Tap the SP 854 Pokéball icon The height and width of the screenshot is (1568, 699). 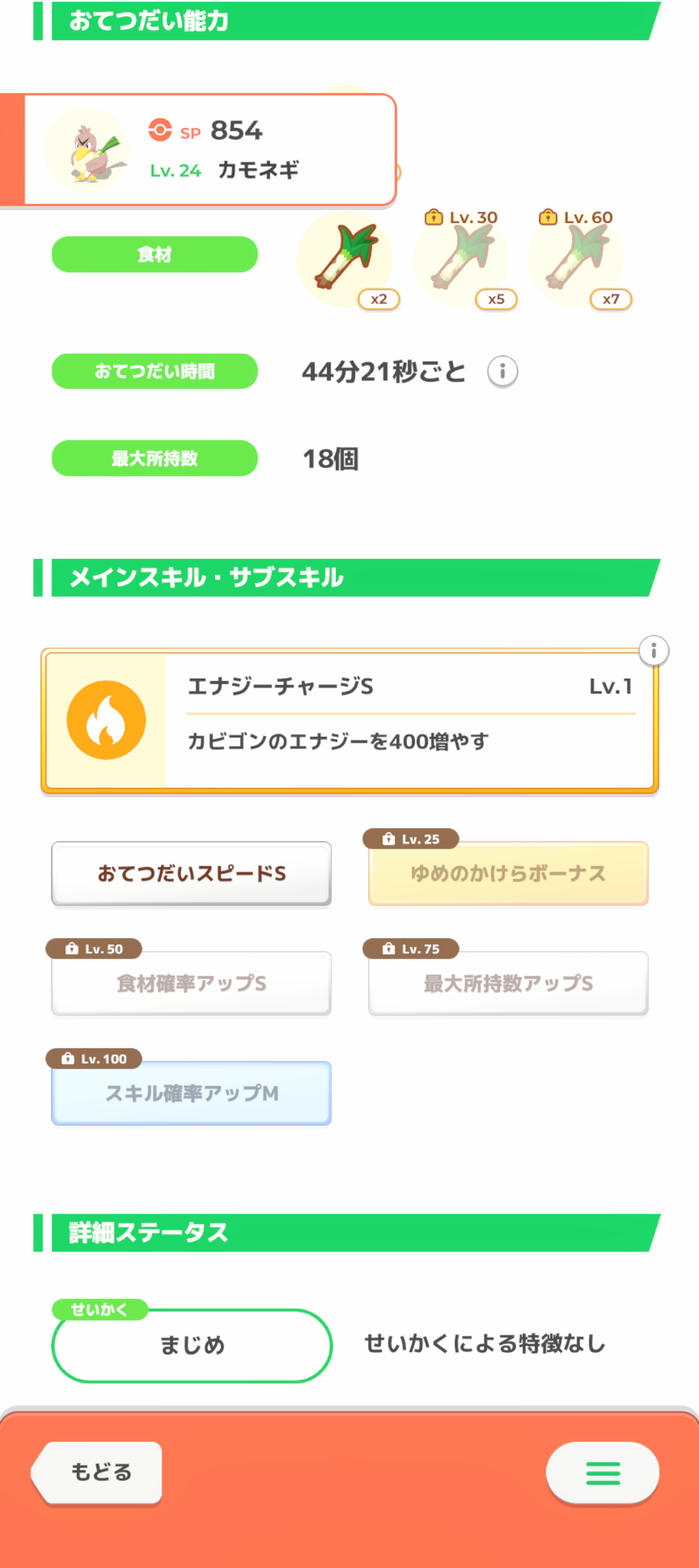(x=160, y=130)
